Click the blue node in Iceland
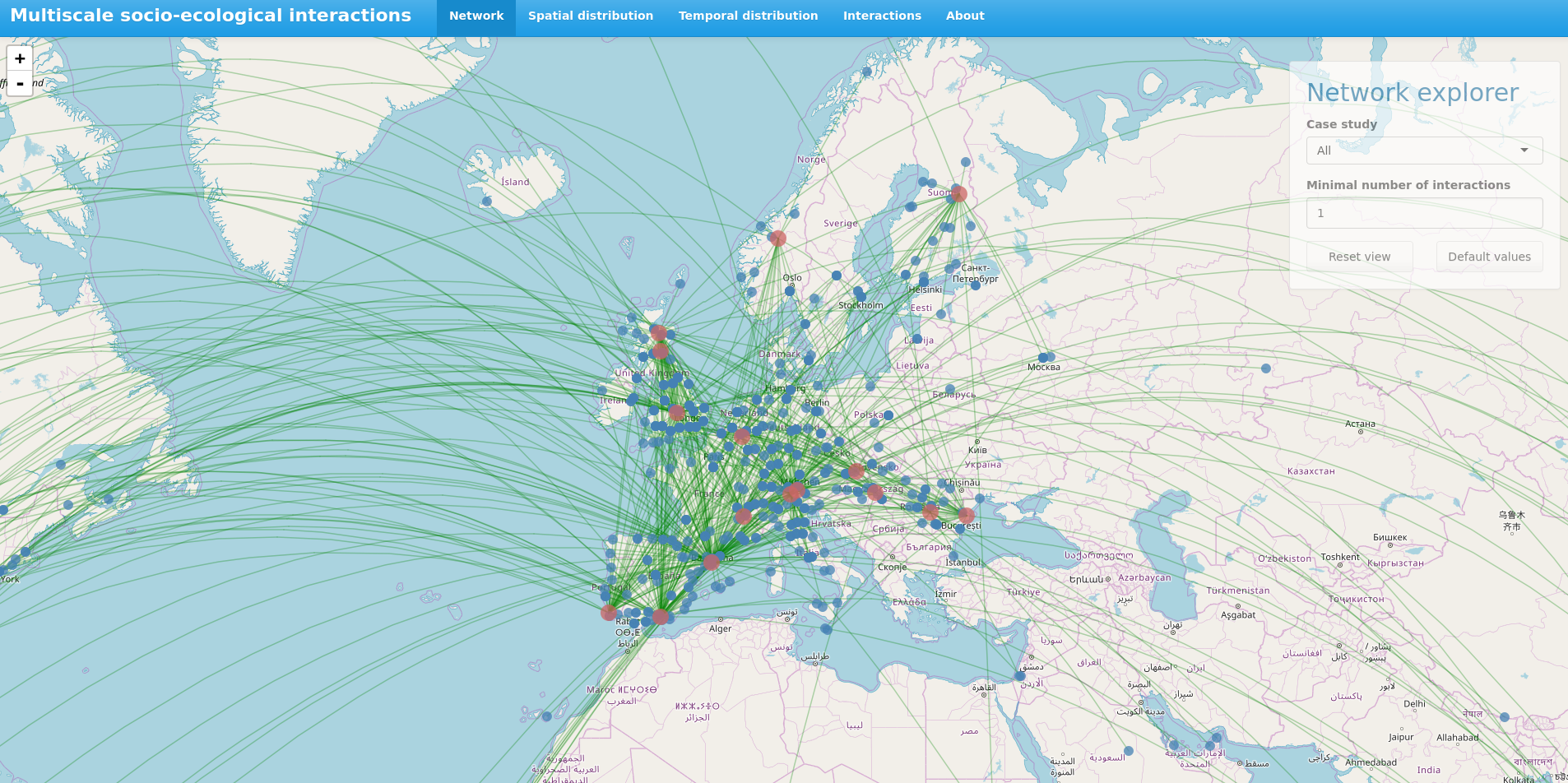The width and height of the screenshot is (1568, 783). [x=487, y=201]
